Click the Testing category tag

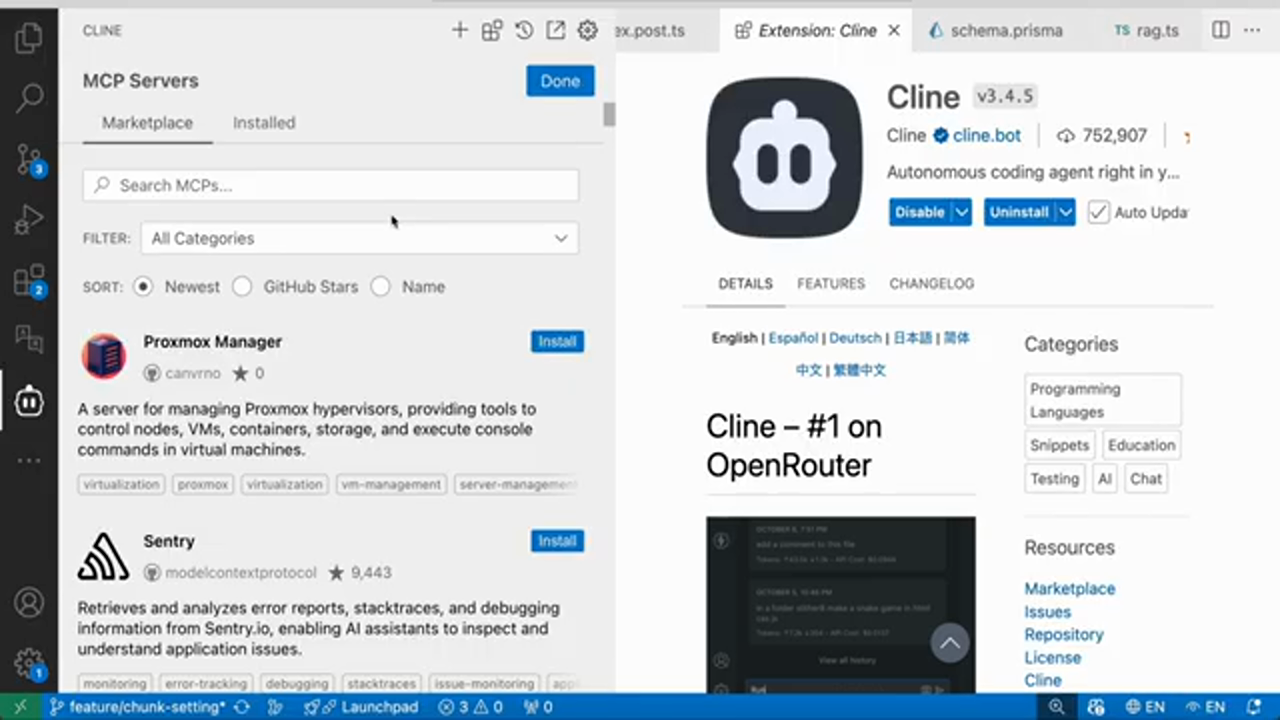tap(1055, 479)
